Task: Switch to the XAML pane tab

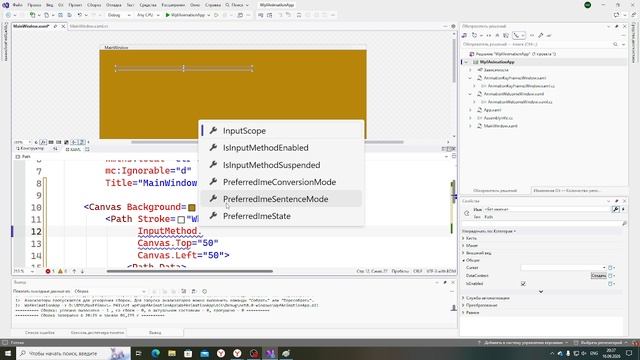Action: pyautogui.click(x=73, y=149)
